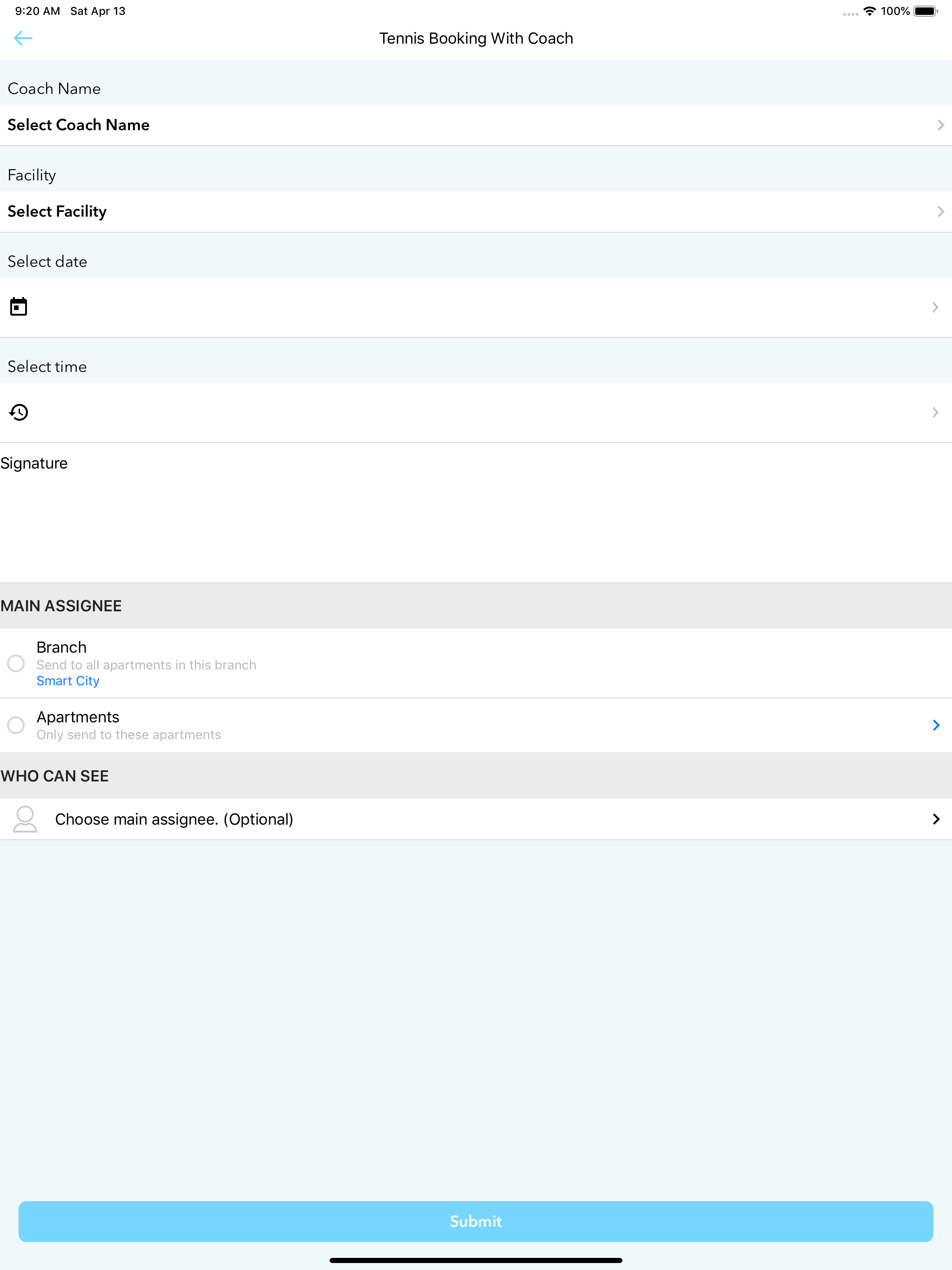Viewport: 952px width, 1270px height.
Task: Tap the Select time label
Action: (x=47, y=366)
